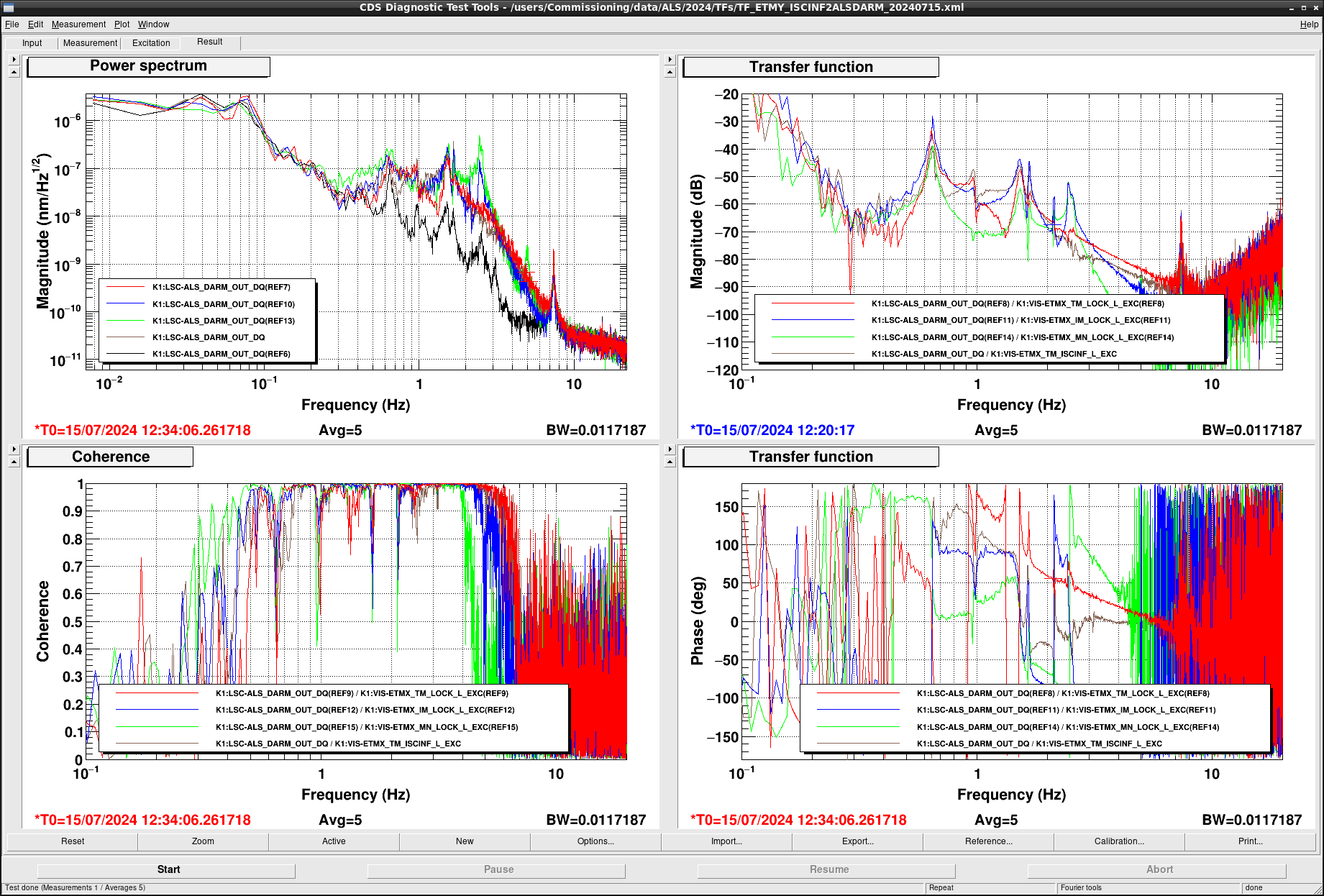Switch to the Excitation tab

(151, 43)
